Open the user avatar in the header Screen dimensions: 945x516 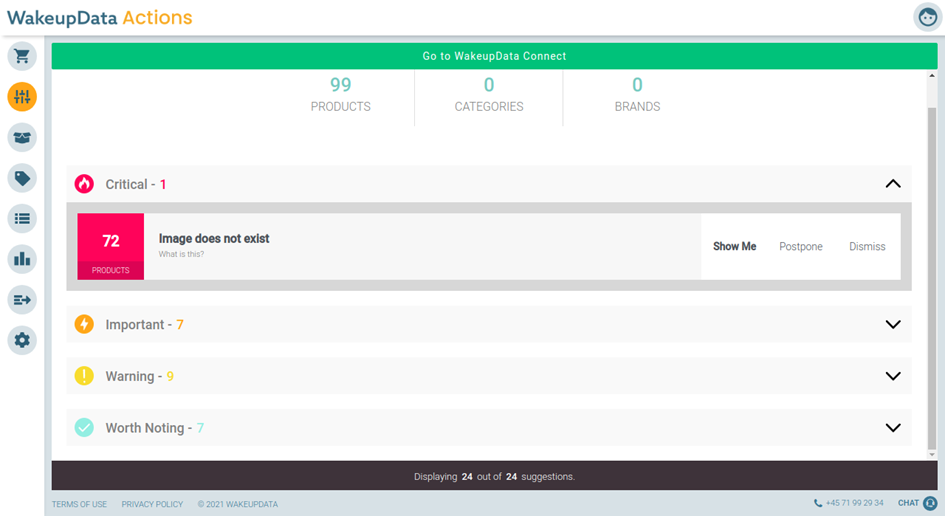[x=928, y=17]
